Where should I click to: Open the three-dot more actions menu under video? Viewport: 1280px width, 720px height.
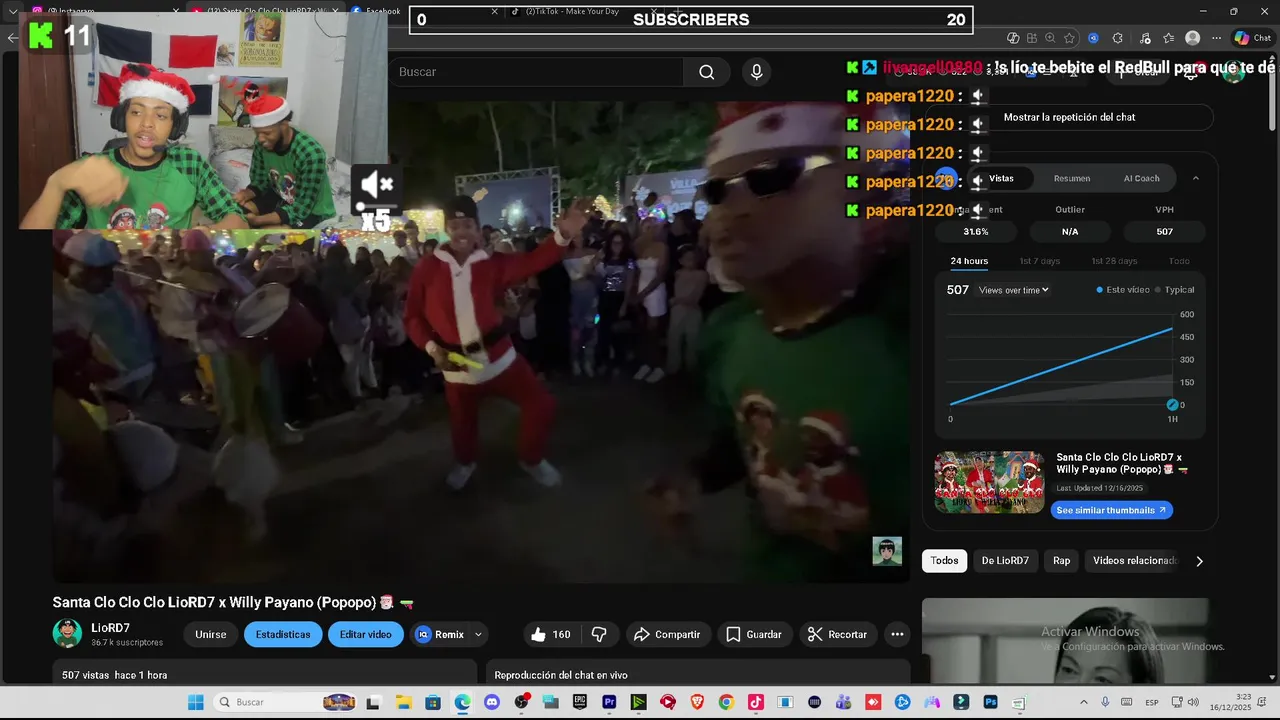pos(897,634)
